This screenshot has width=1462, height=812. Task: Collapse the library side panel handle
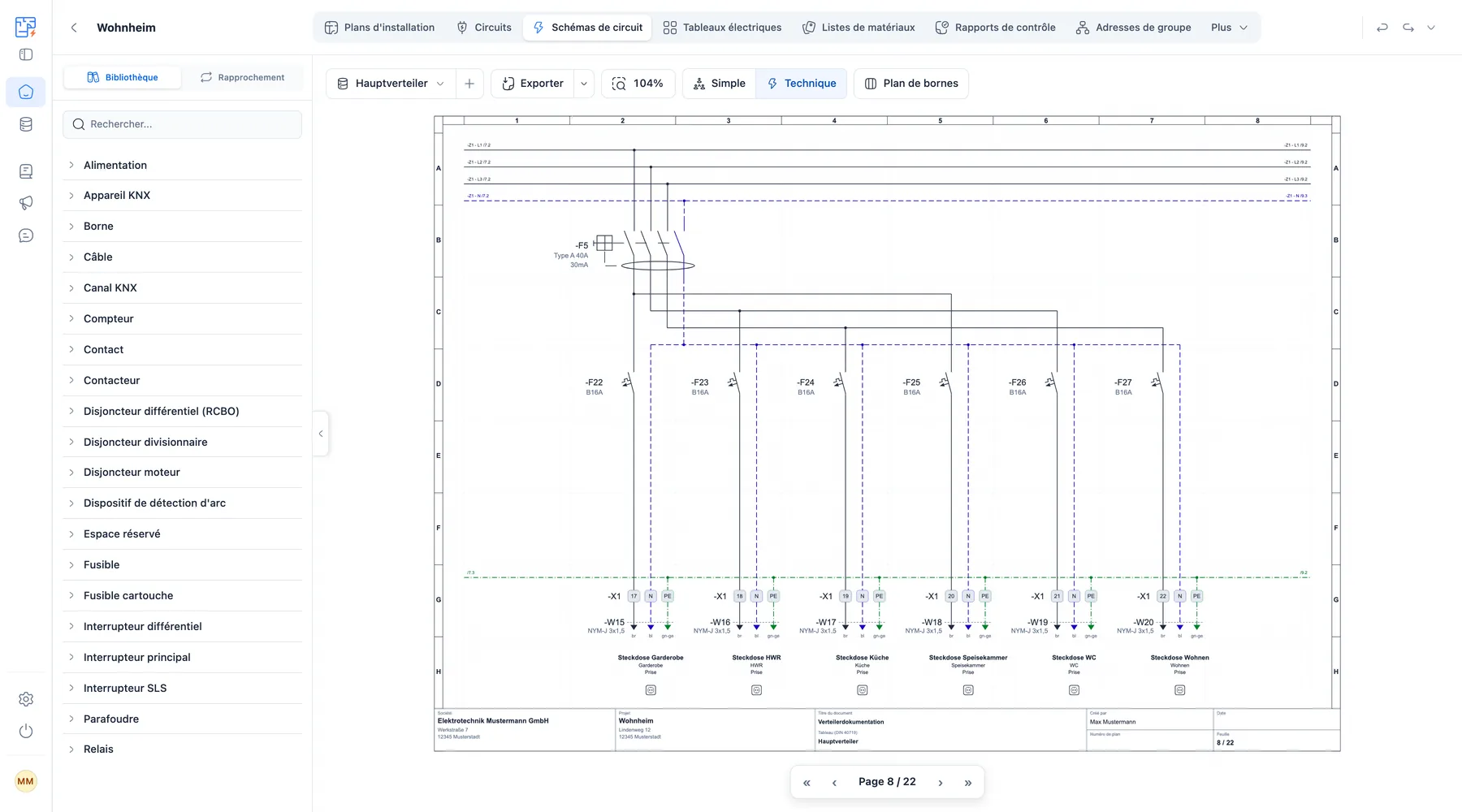tap(321, 434)
